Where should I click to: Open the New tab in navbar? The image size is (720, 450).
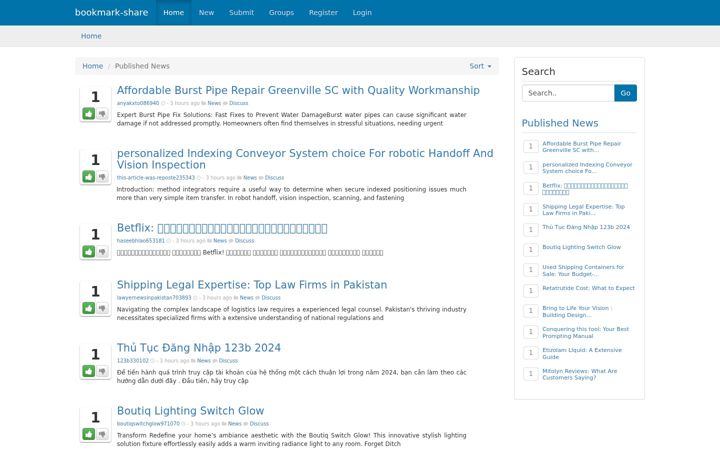tap(206, 12)
